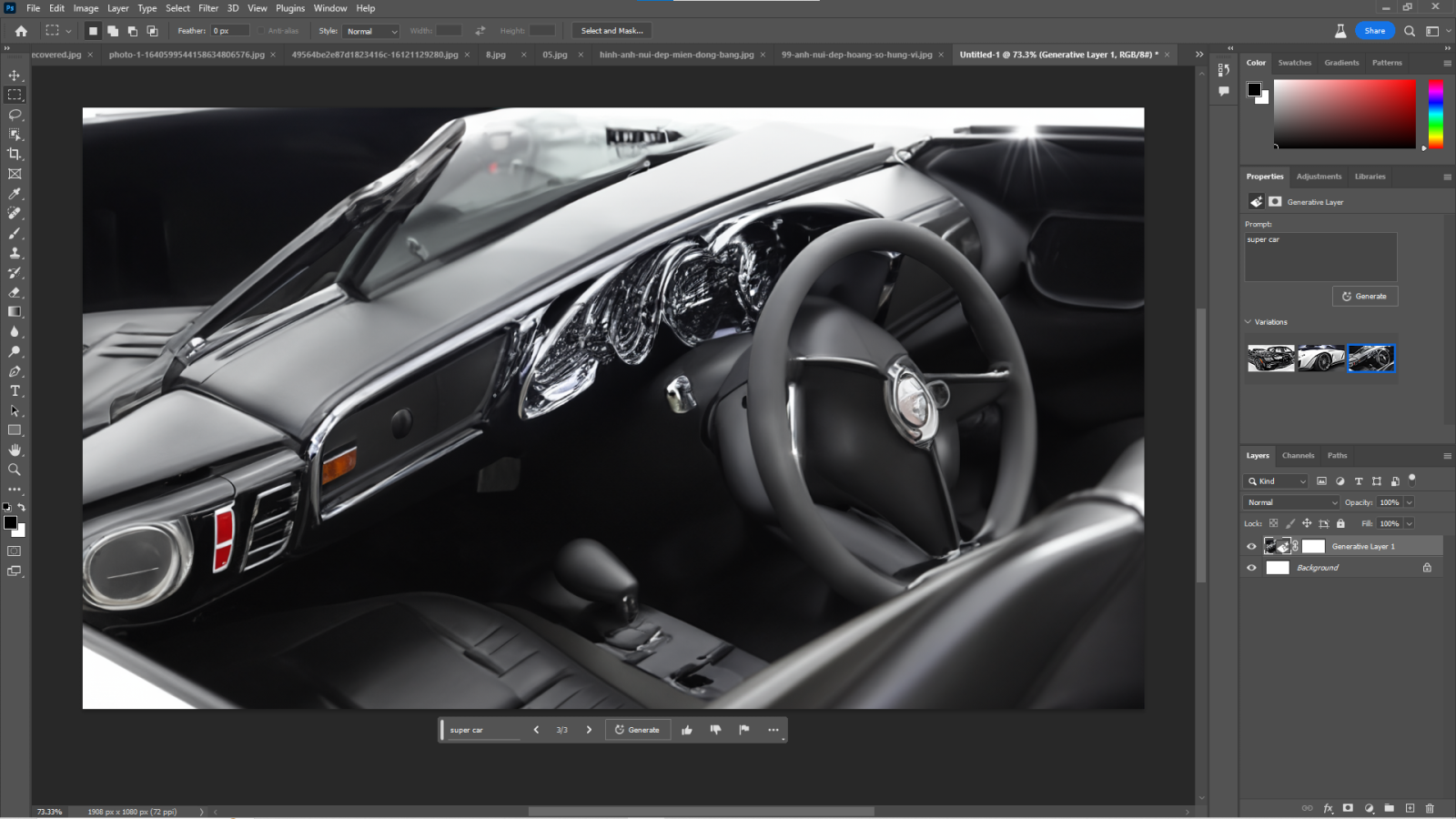This screenshot has height=819, width=1456.
Task: Open the Kind layer filter dropdown
Action: [1276, 481]
